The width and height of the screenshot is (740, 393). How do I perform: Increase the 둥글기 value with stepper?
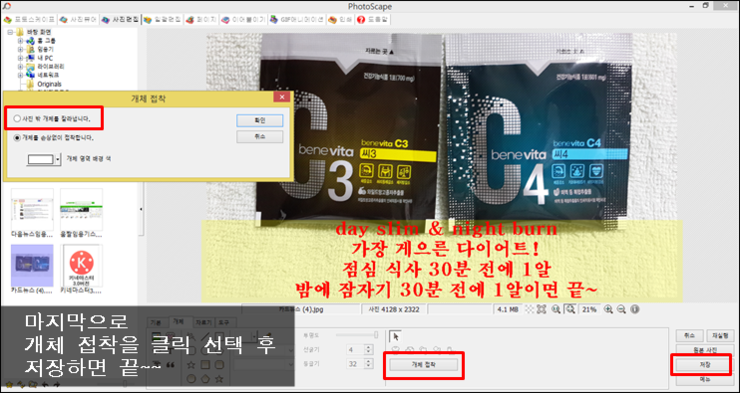pos(369,361)
